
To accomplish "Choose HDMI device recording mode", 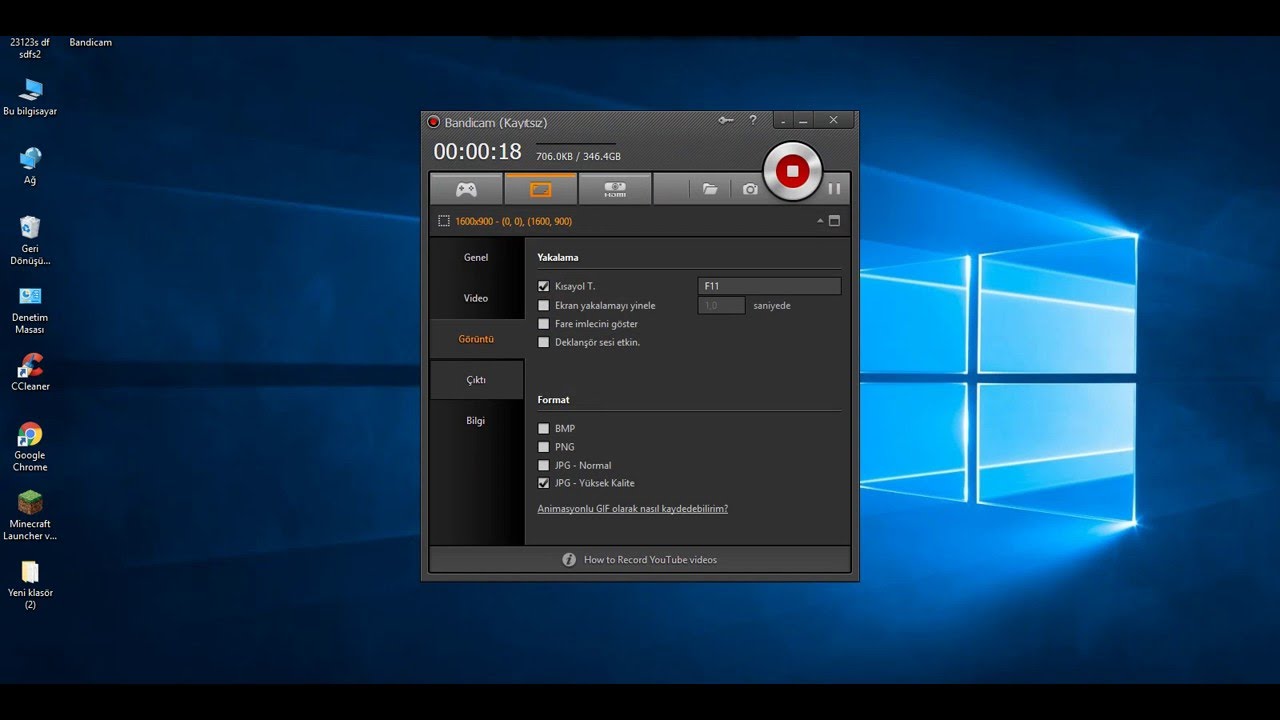I will point(615,189).
